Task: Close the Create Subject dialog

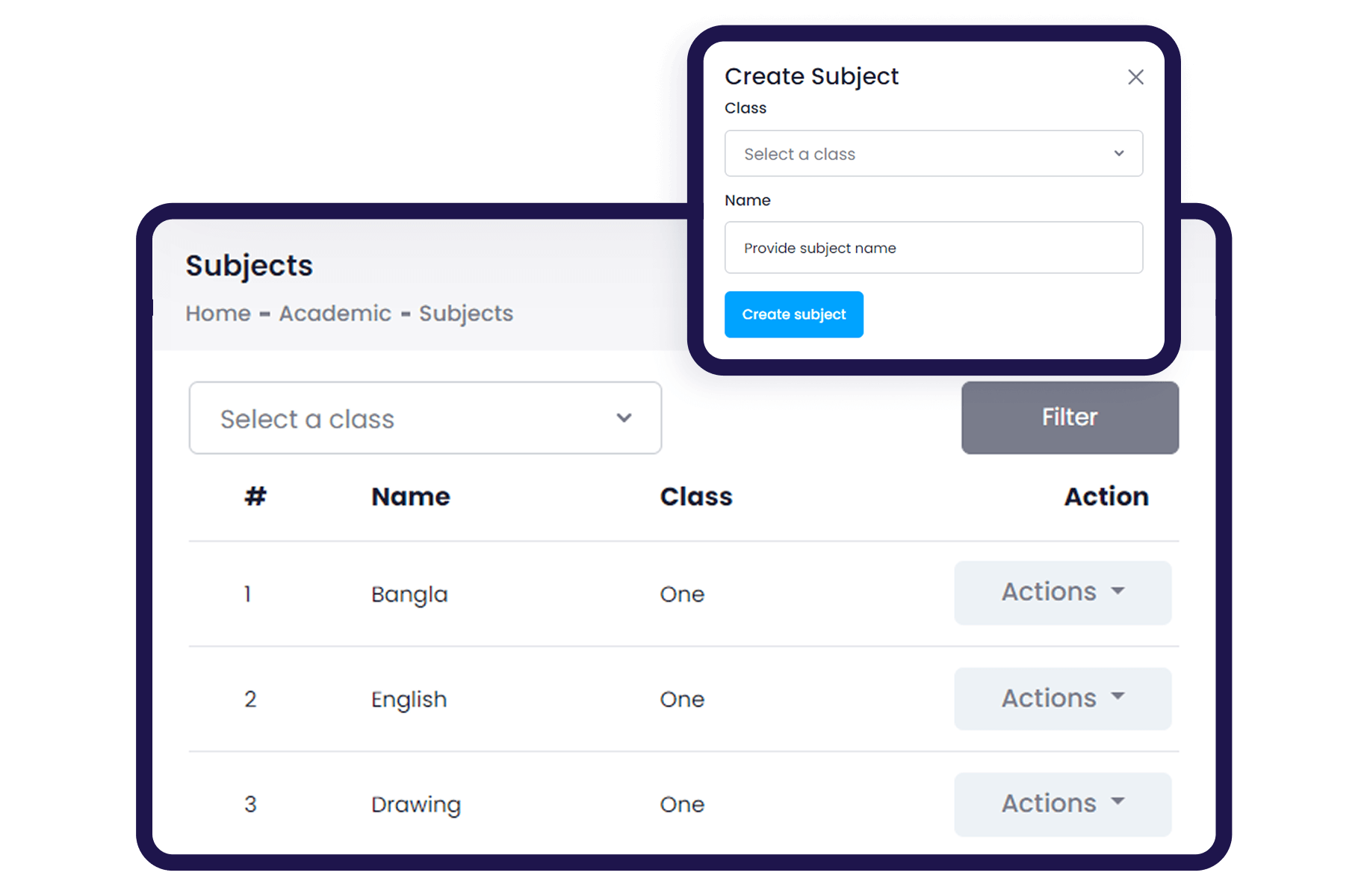Action: click(1135, 77)
